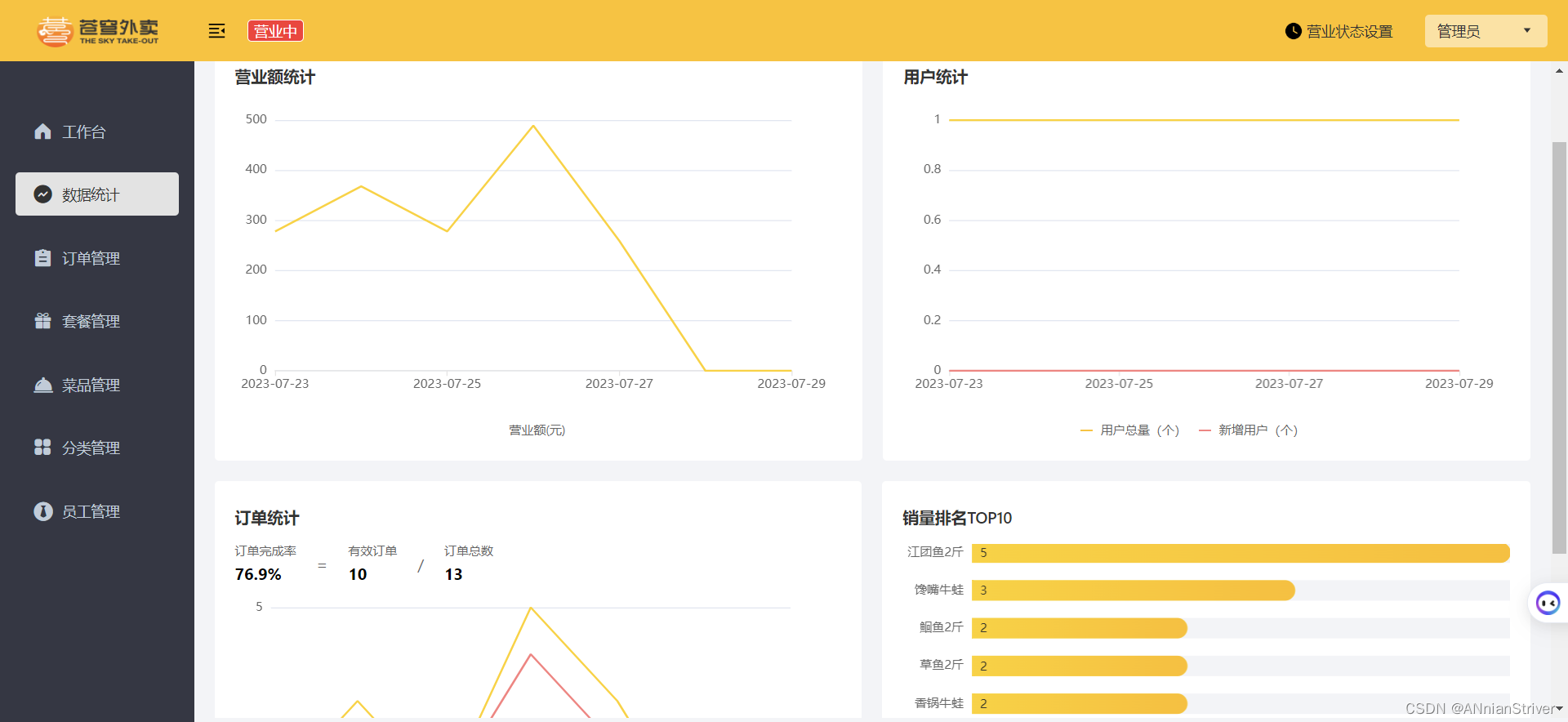Open 工作台 menu item

(x=97, y=131)
